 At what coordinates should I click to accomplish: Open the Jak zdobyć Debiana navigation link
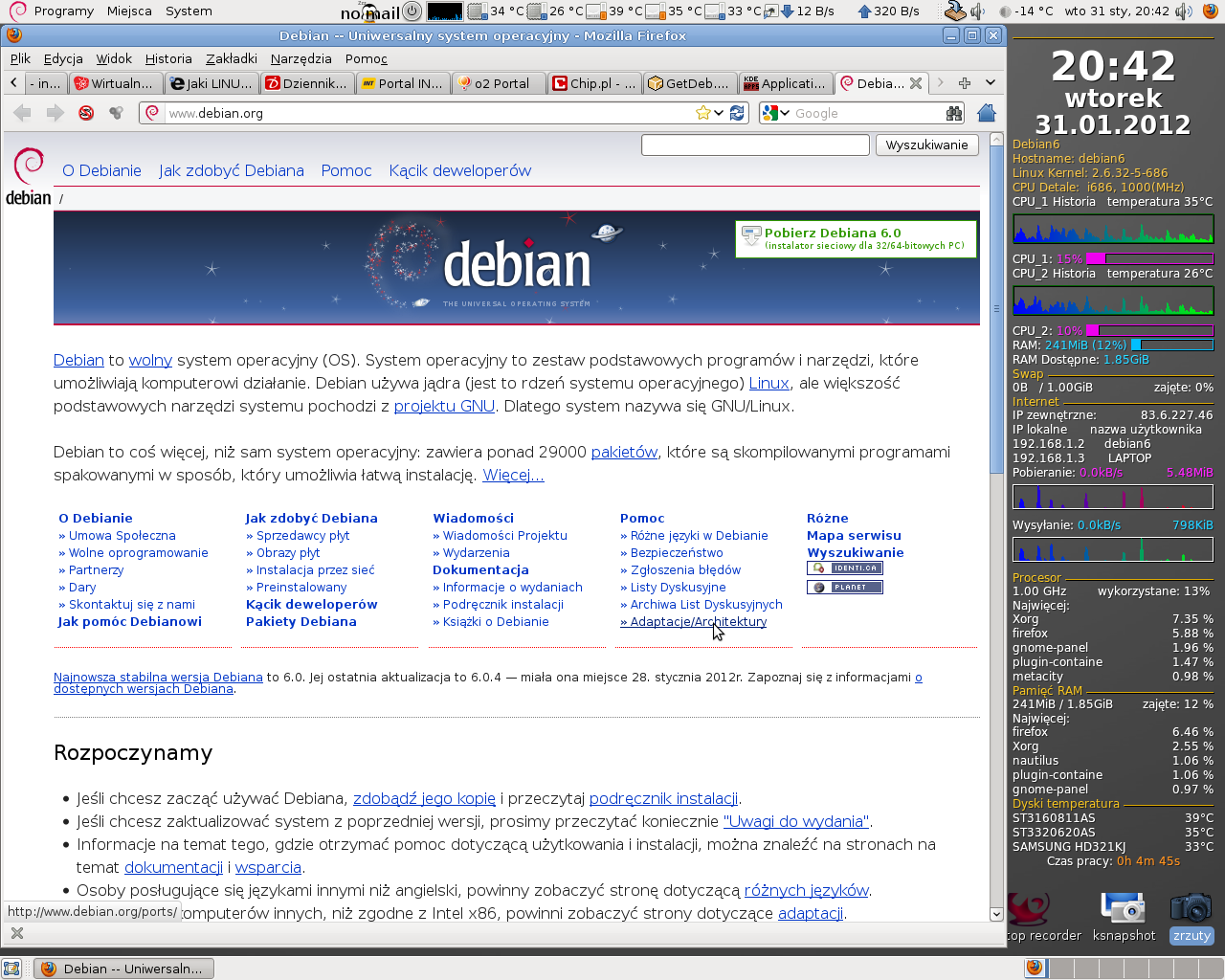click(x=232, y=170)
